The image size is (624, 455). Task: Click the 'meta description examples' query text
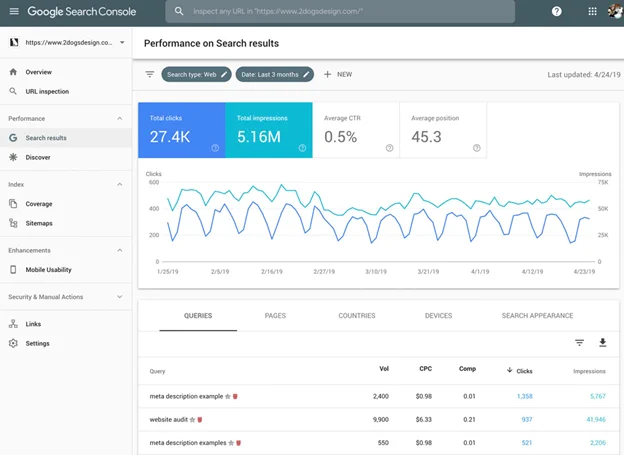[x=188, y=443]
